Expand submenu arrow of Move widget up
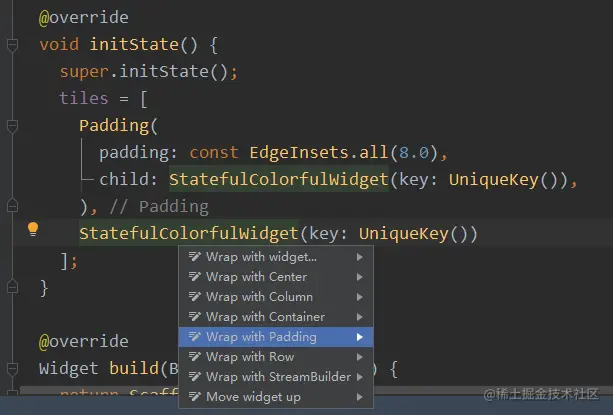The width and height of the screenshot is (613, 415). click(360, 397)
